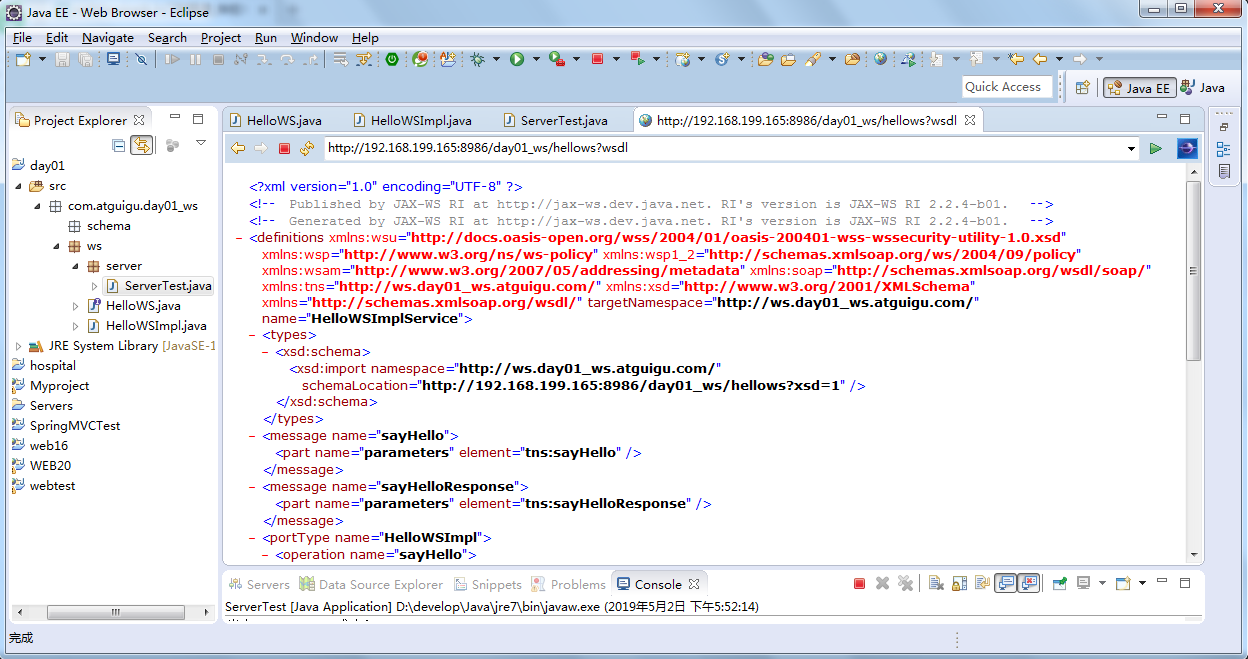Switch to the Problems view tab

point(569,584)
